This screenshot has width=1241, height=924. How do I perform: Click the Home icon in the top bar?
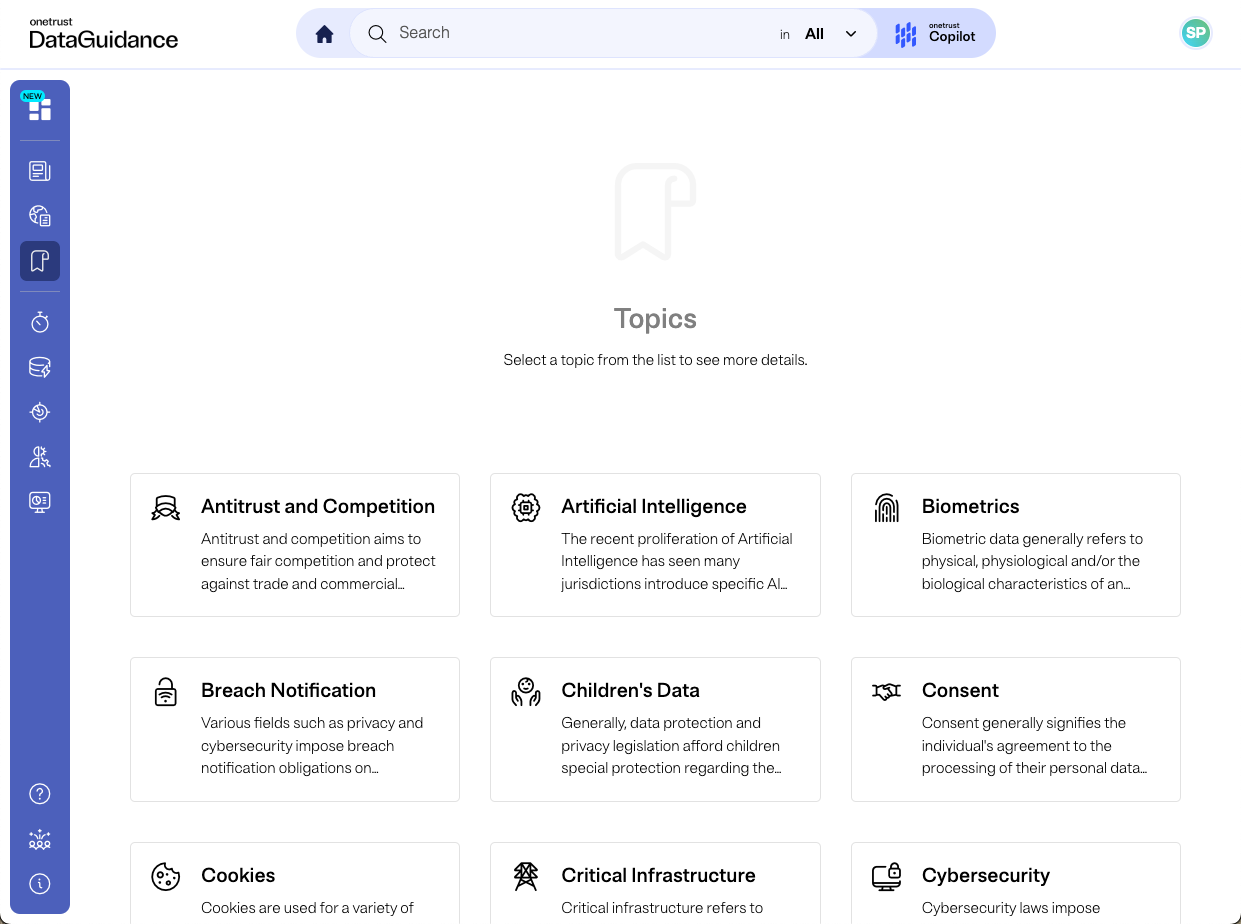click(324, 33)
